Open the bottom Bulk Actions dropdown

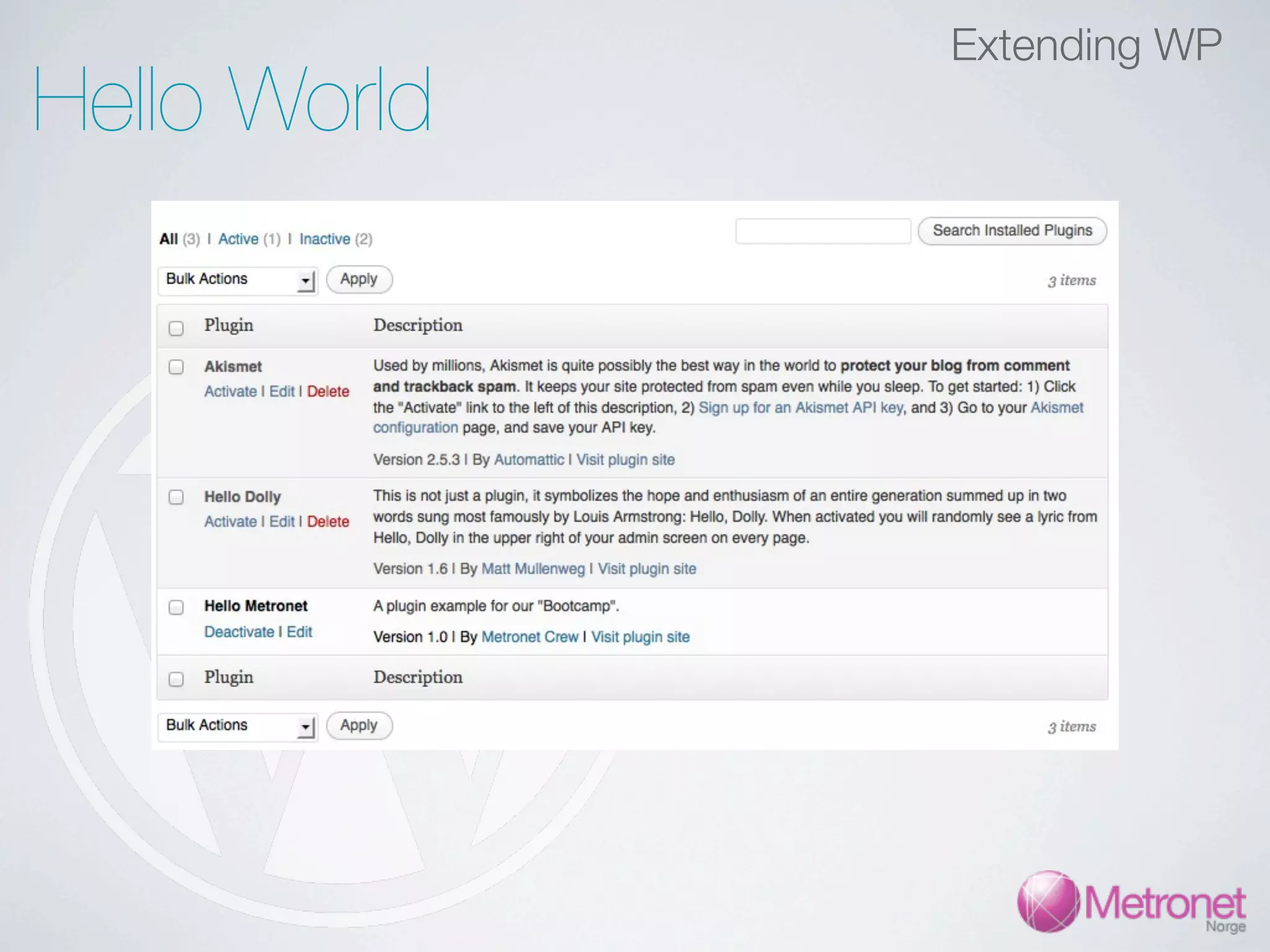click(238, 727)
